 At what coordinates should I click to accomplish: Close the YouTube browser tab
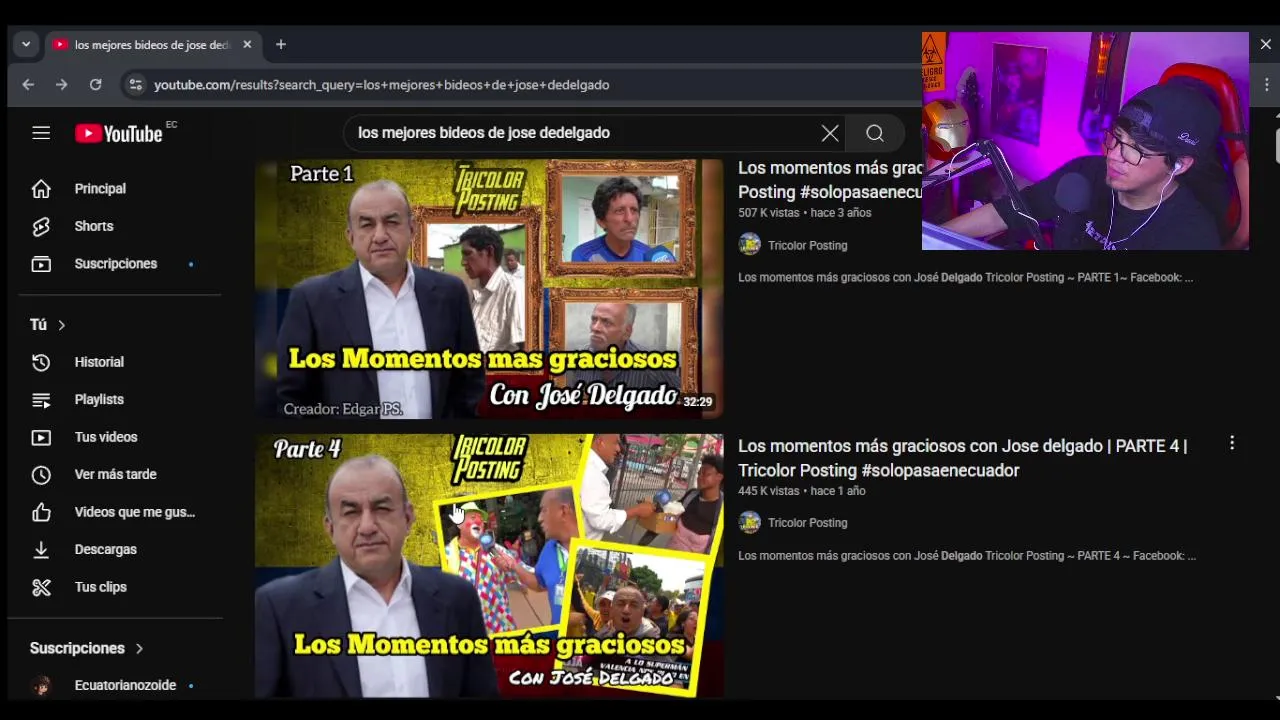point(247,45)
